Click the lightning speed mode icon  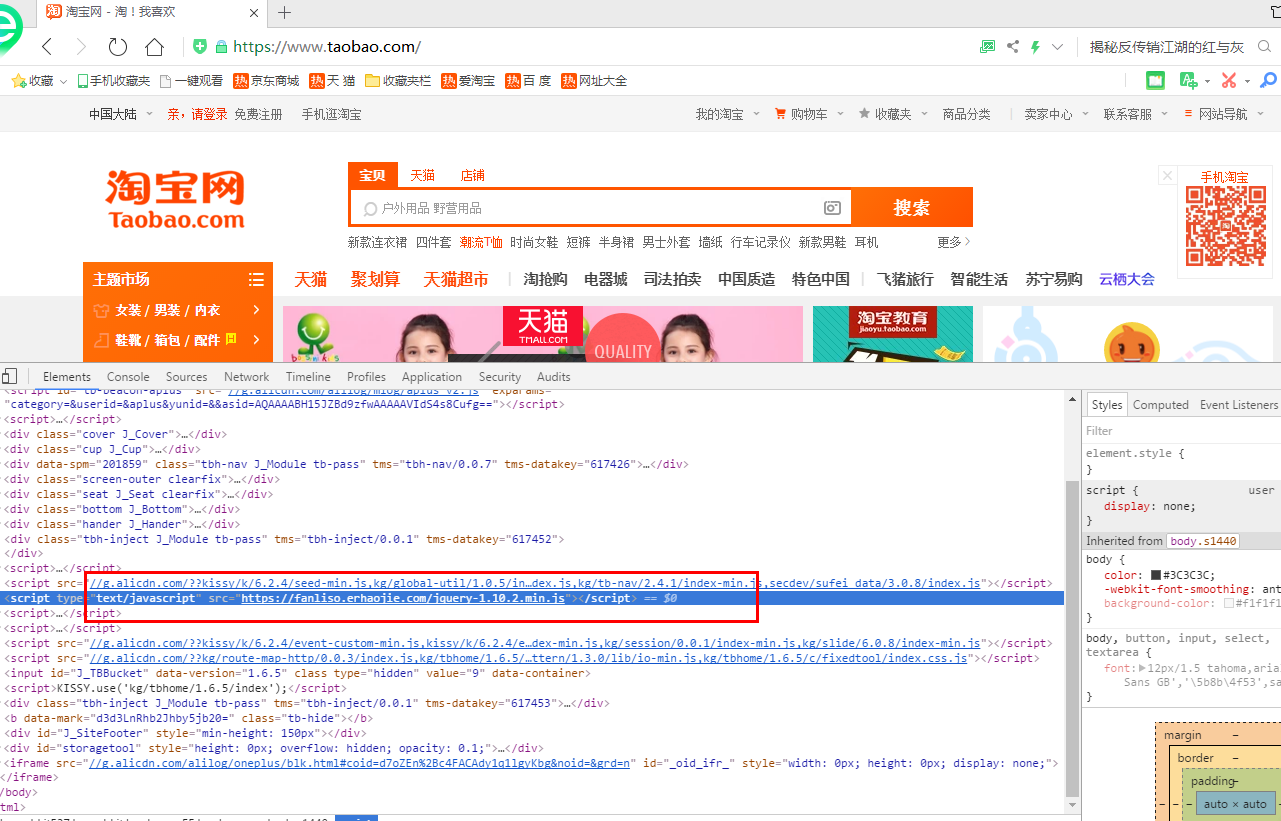pyautogui.click(x=1036, y=47)
